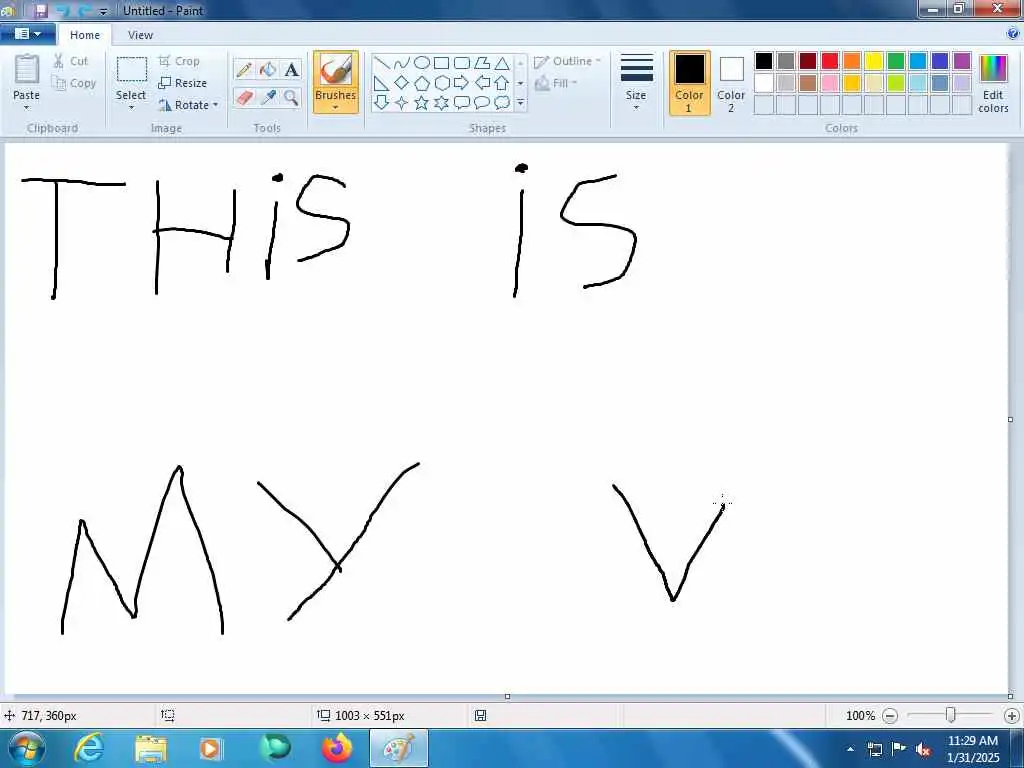Click the zoom slider thumb
Viewport: 1024px width, 768px height.
coord(951,715)
